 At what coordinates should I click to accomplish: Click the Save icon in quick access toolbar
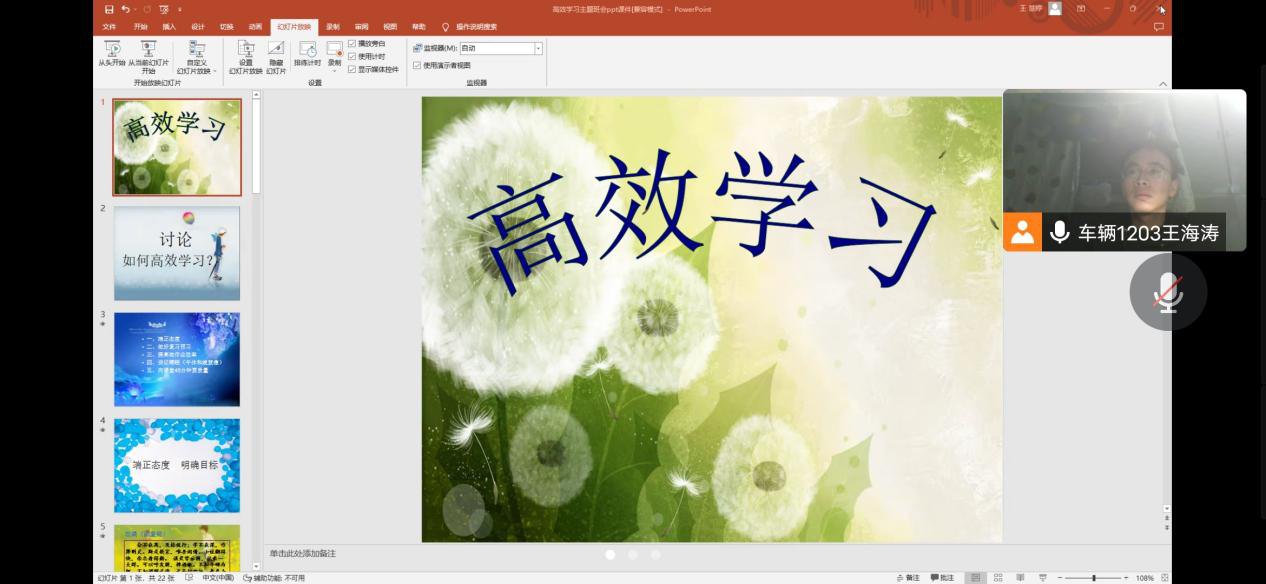coord(109,9)
